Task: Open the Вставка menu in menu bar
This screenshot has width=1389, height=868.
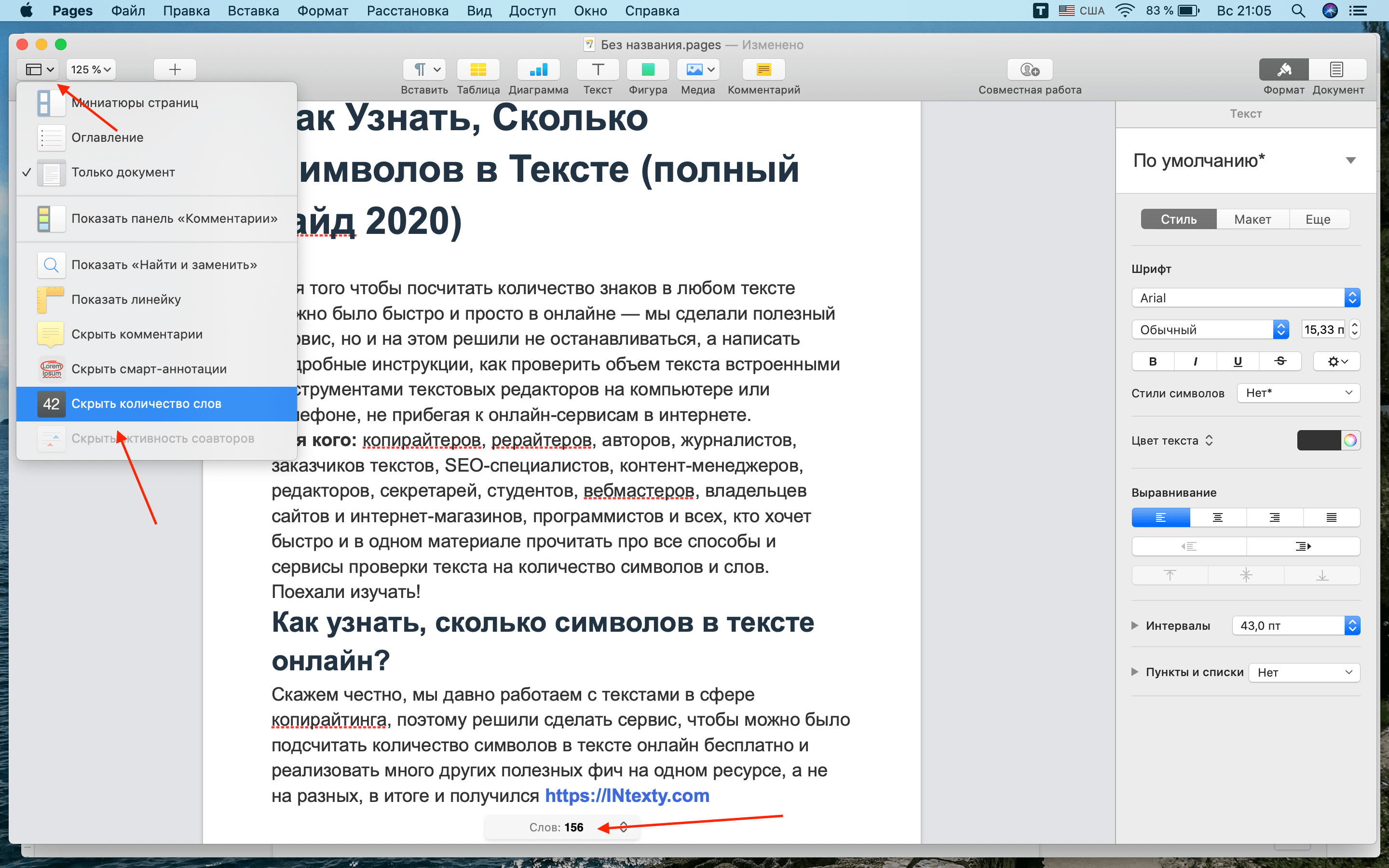Action: tap(253, 11)
